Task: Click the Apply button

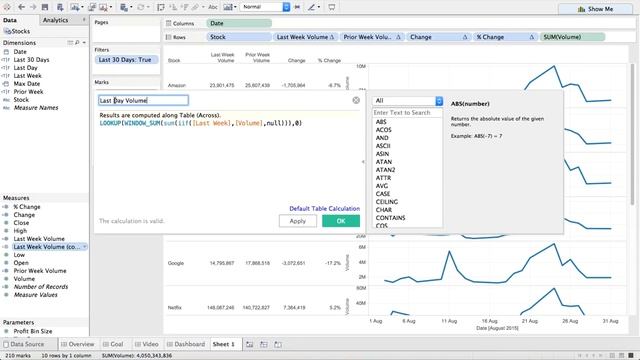Action: tap(298, 221)
